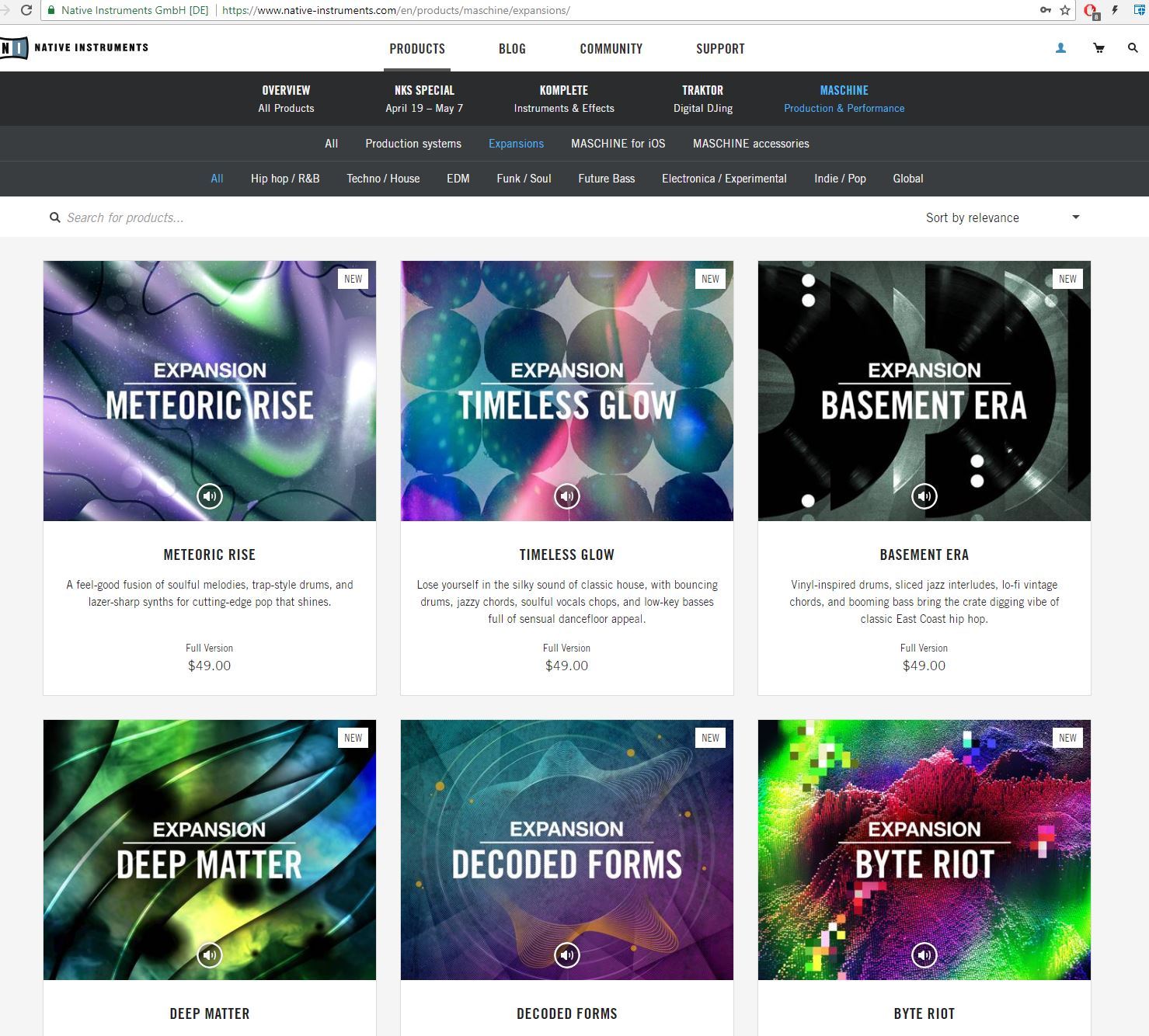Open the PRODUCTS menu
Screen dimensions: 1149x1036
tap(417, 48)
